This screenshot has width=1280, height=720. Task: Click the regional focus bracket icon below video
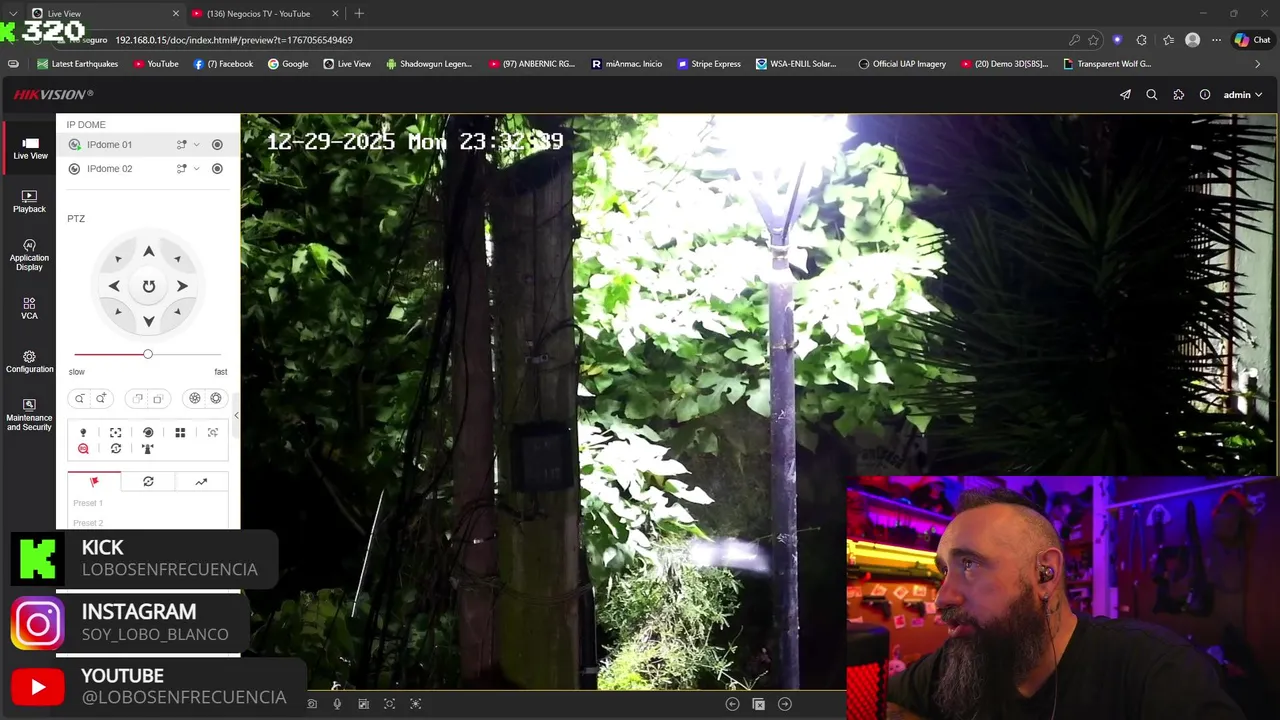point(390,704)
